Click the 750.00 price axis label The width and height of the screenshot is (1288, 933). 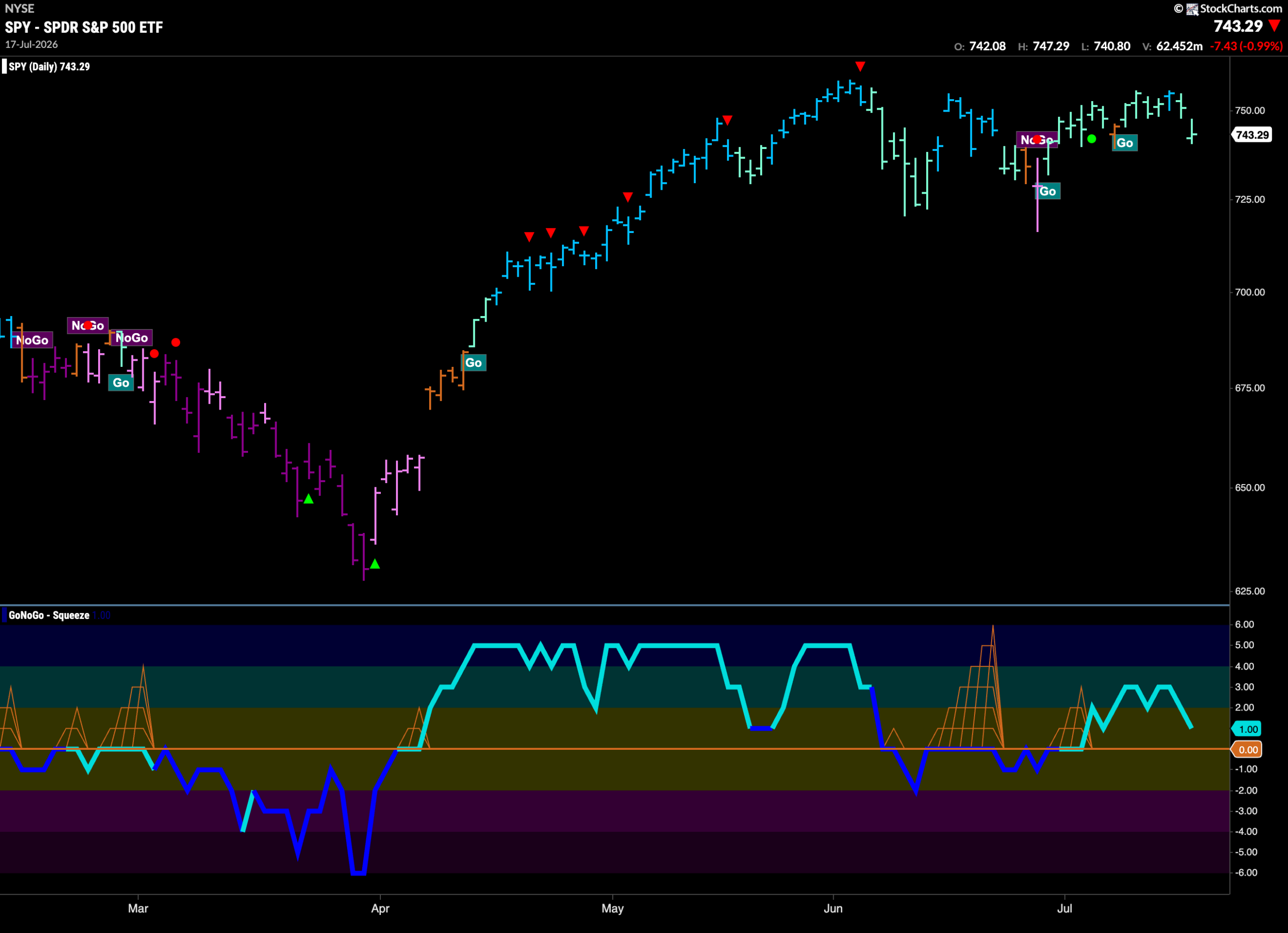(x=1250, y=110)
